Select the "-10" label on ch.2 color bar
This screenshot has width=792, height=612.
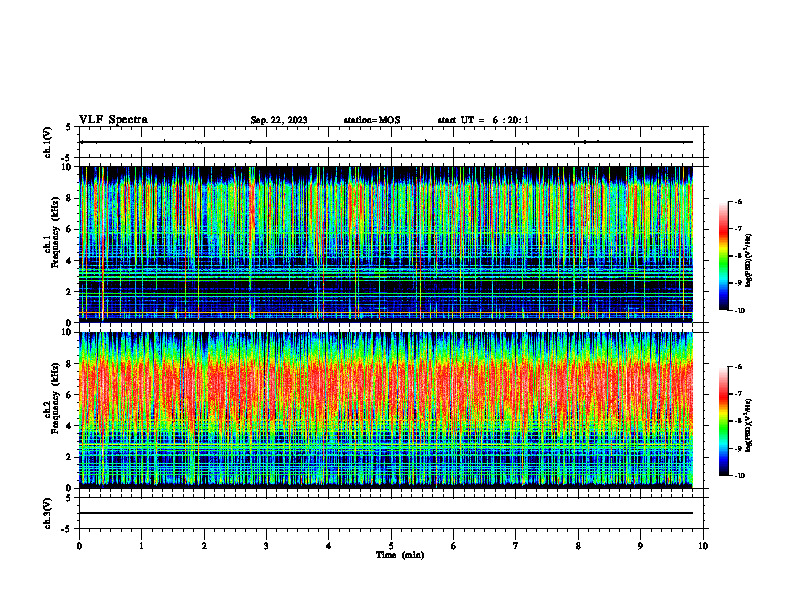click(x=739, y=476)
